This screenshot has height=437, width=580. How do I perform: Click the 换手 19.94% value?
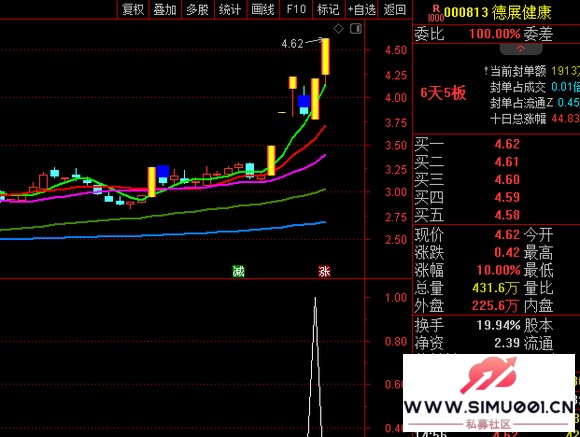[498, 325]
